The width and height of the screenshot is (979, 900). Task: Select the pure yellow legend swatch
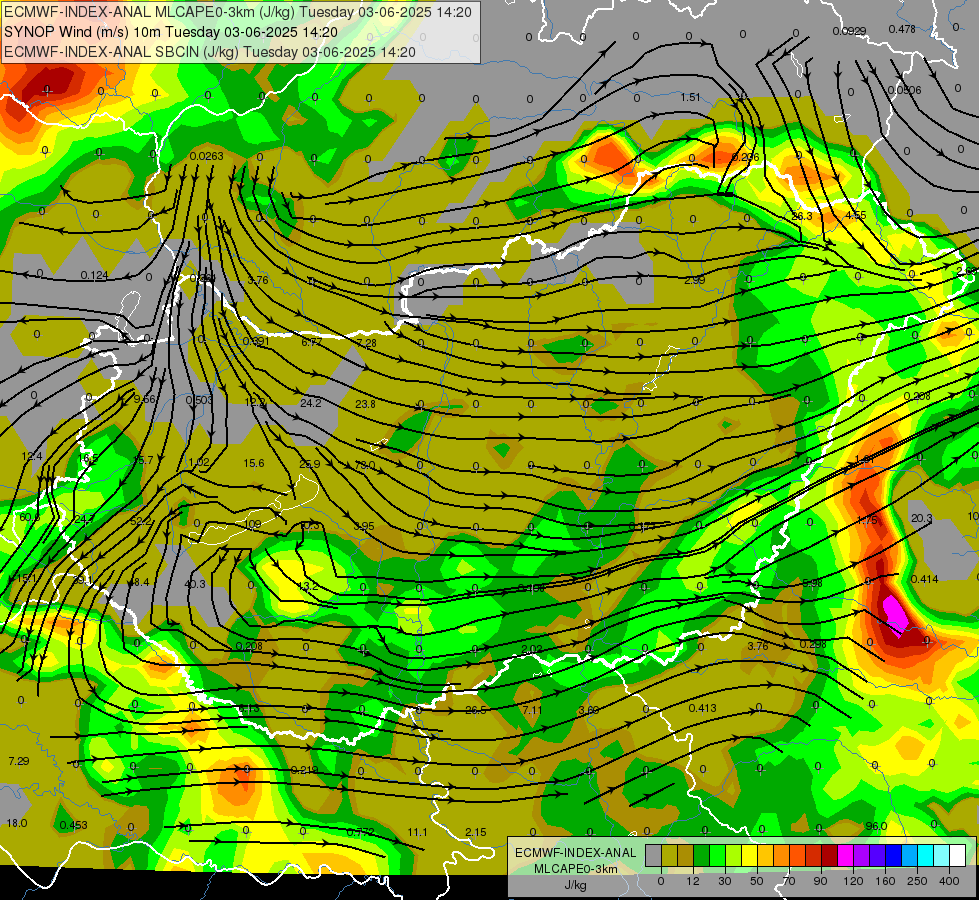tap(749, 856)
